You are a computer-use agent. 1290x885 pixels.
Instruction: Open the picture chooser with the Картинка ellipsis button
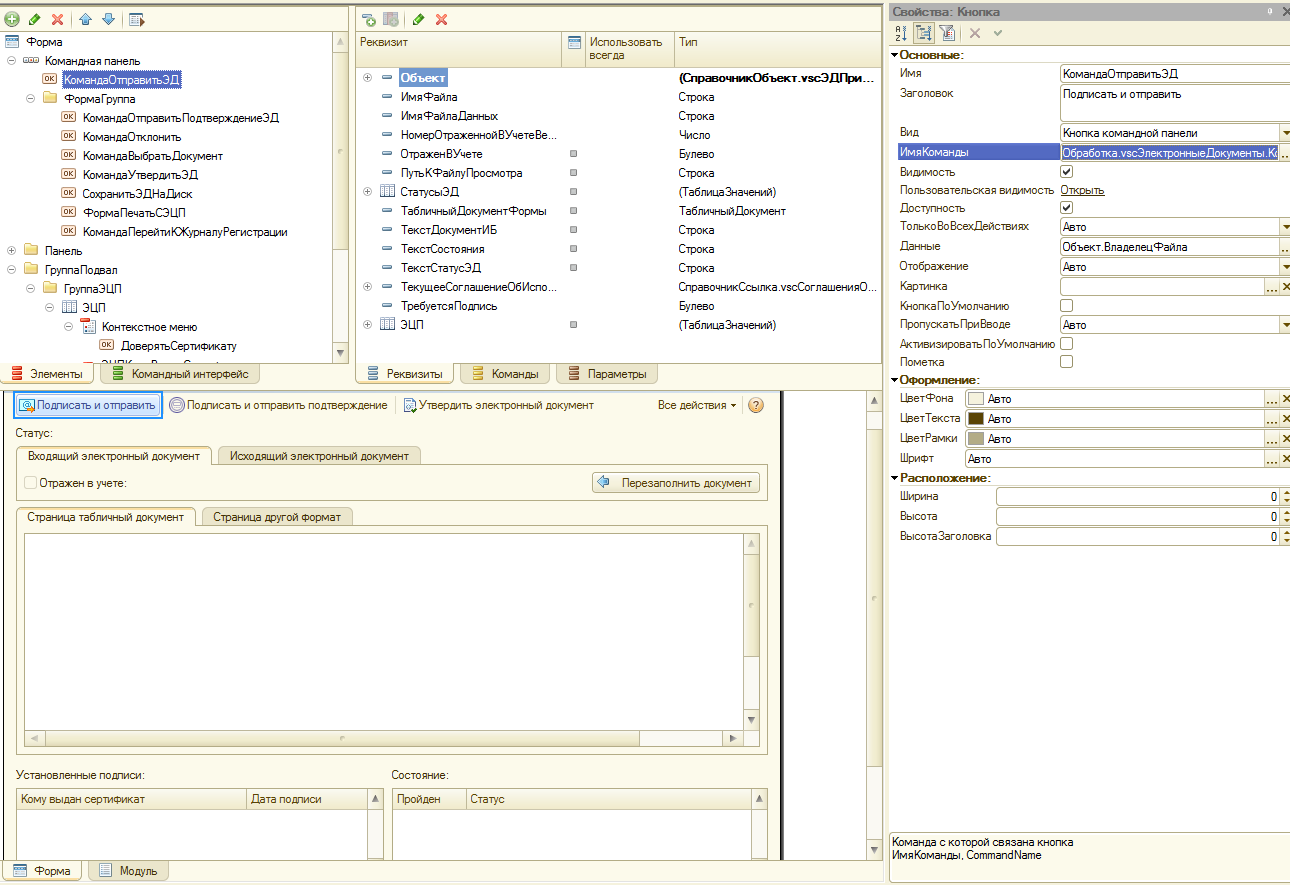click(1271, 287)
